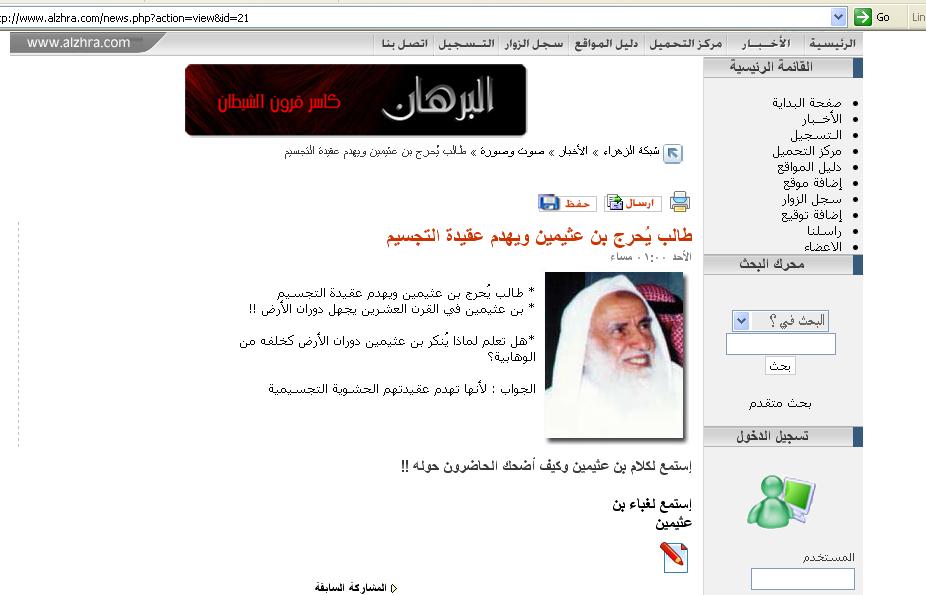Screen dimensions: 926x595
Task: Click the printer icon above the article
Action: point(680,202)
